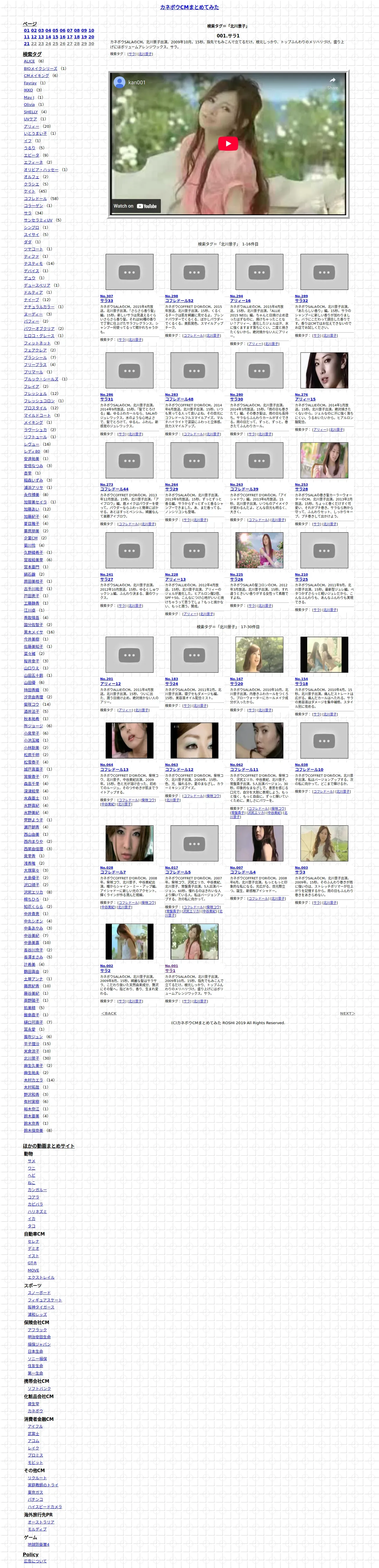379x1568 pixels.
Task: Open video placeholder above No.210 サラ25
Action: tap(324, 551)
